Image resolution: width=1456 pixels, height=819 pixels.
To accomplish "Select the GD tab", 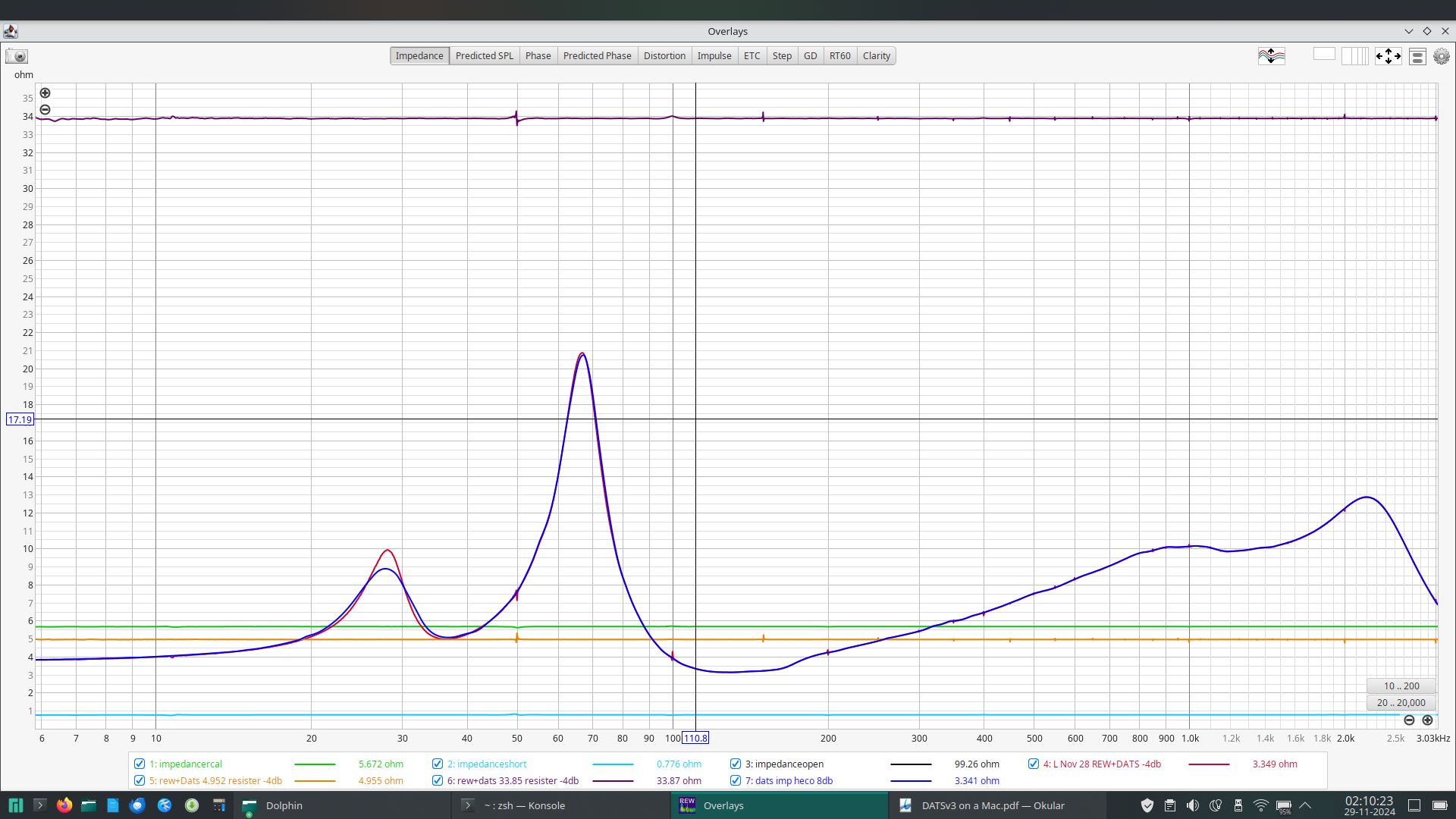I will [x=811, y=56].
